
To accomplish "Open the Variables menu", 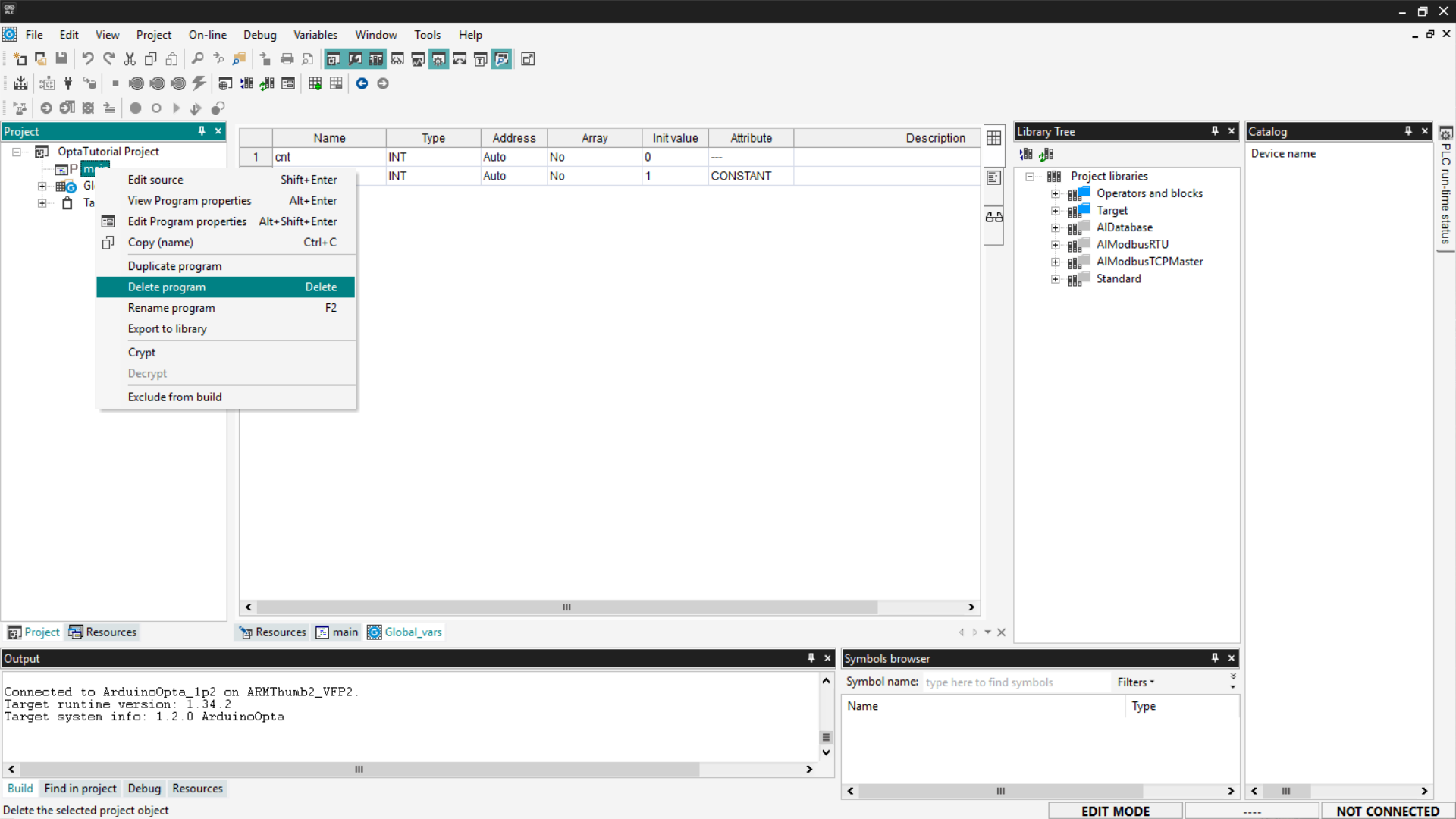I will pyautogui.click(x=315, y=35).
